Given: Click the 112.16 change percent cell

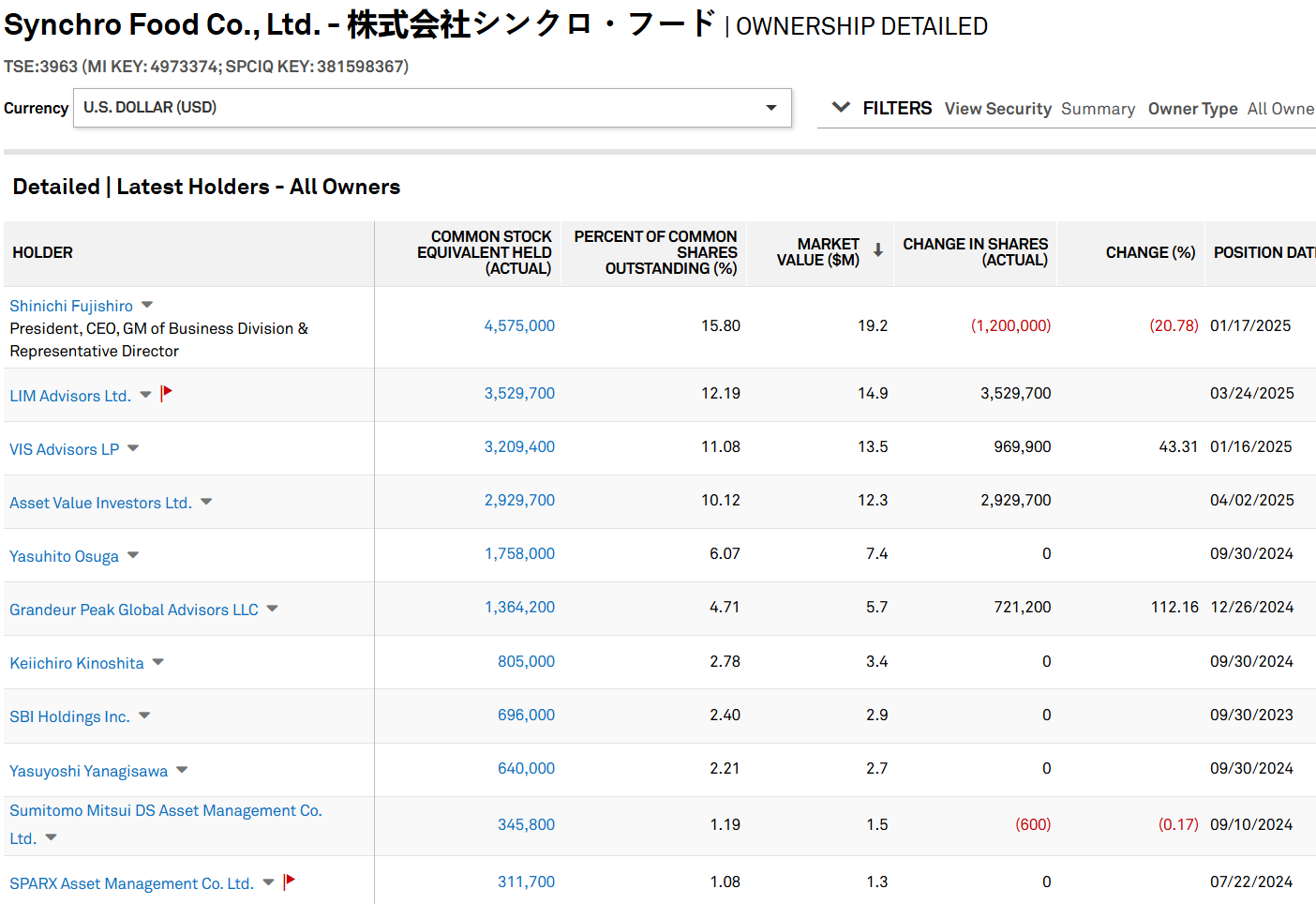Looking at the screenshot, I should click(x=1174, y=607).
